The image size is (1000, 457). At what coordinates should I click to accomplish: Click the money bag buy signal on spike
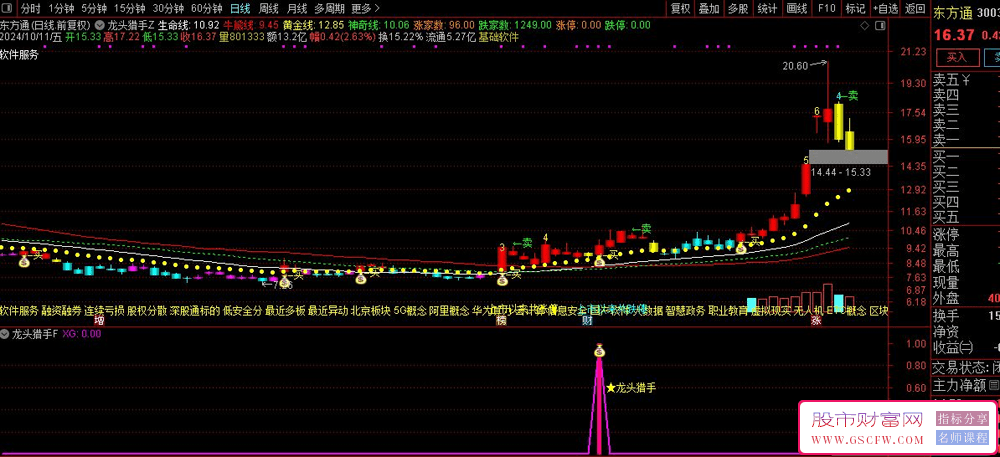click(x=599, y=349)
